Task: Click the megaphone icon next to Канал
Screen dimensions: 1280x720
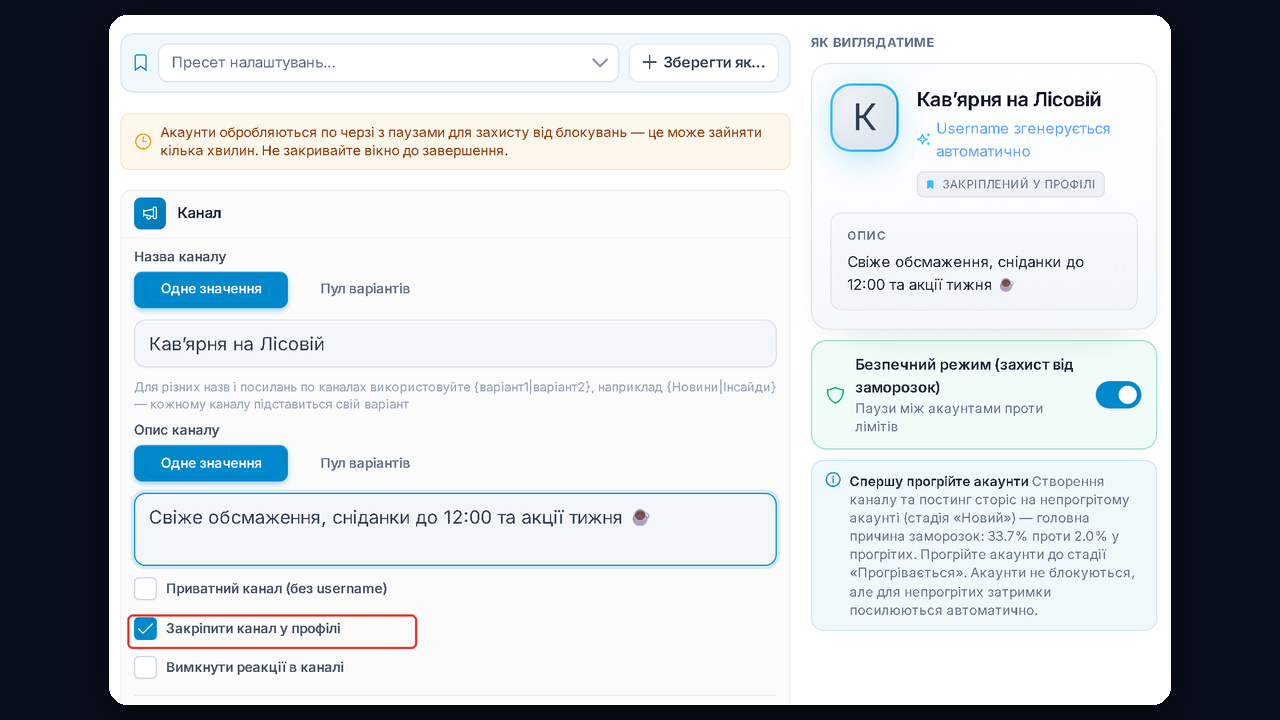Action: point(150,213)
